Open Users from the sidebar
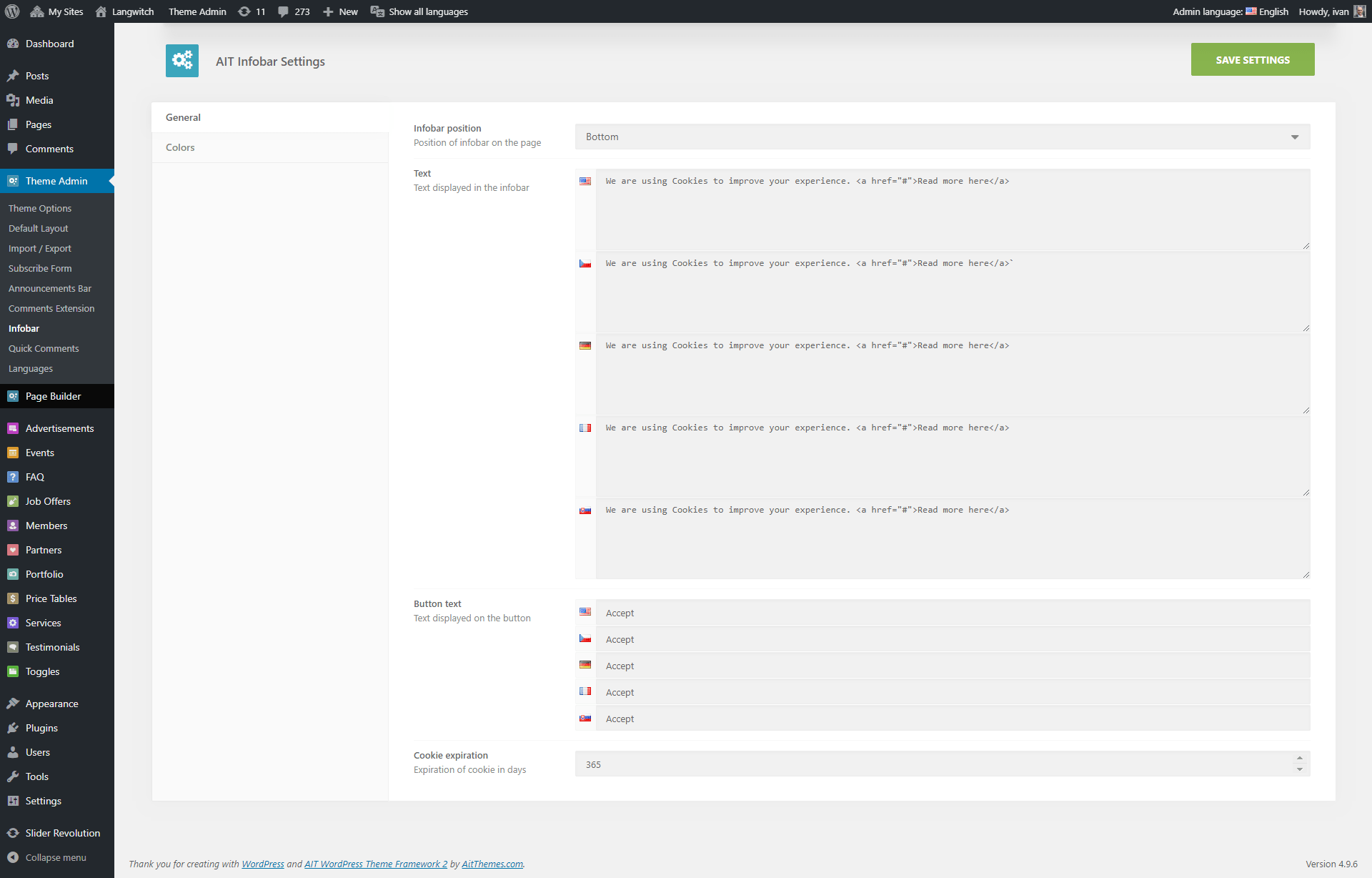This screenshot has width=1372, height=878. [57, 752]
